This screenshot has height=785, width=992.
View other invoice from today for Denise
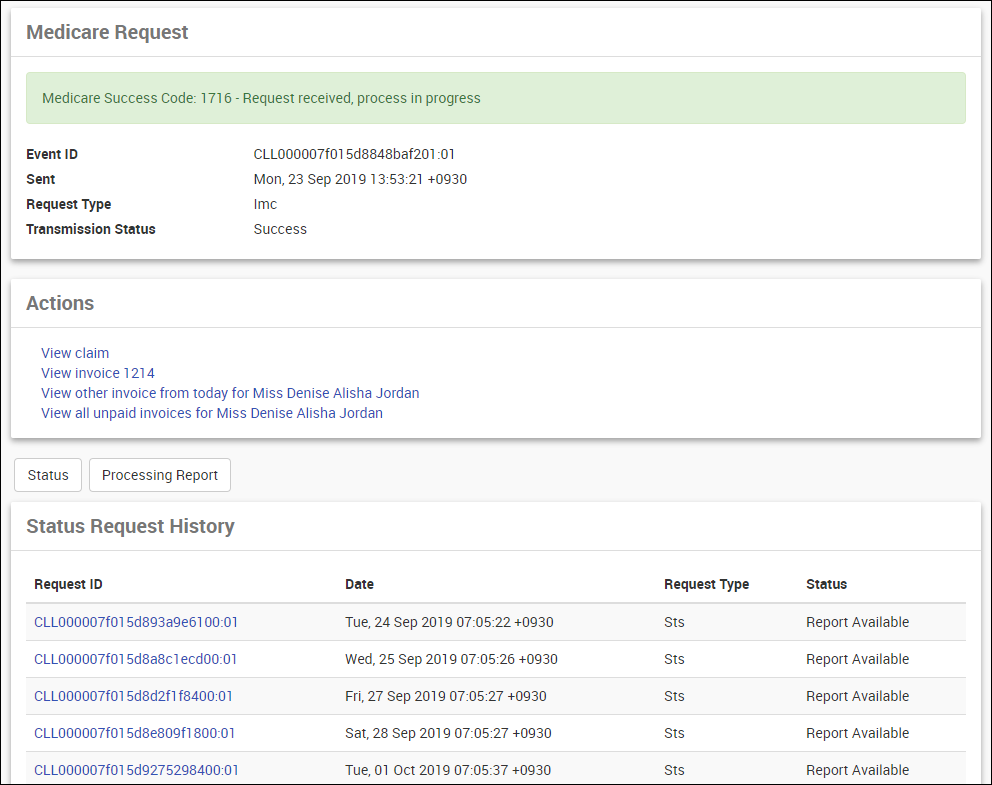[230, 393]
